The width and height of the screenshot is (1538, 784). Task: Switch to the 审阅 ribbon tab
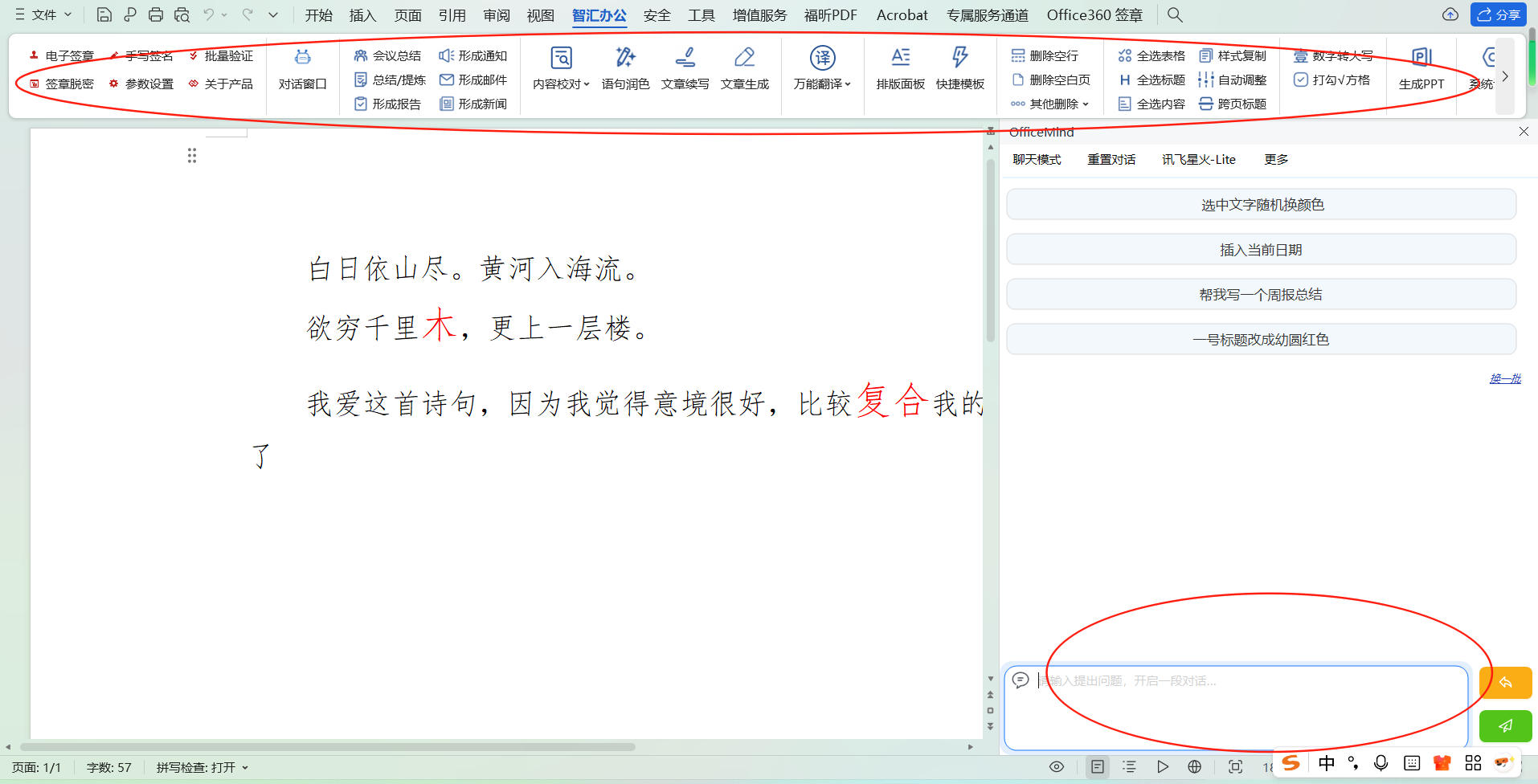click(x=497, y=14)
